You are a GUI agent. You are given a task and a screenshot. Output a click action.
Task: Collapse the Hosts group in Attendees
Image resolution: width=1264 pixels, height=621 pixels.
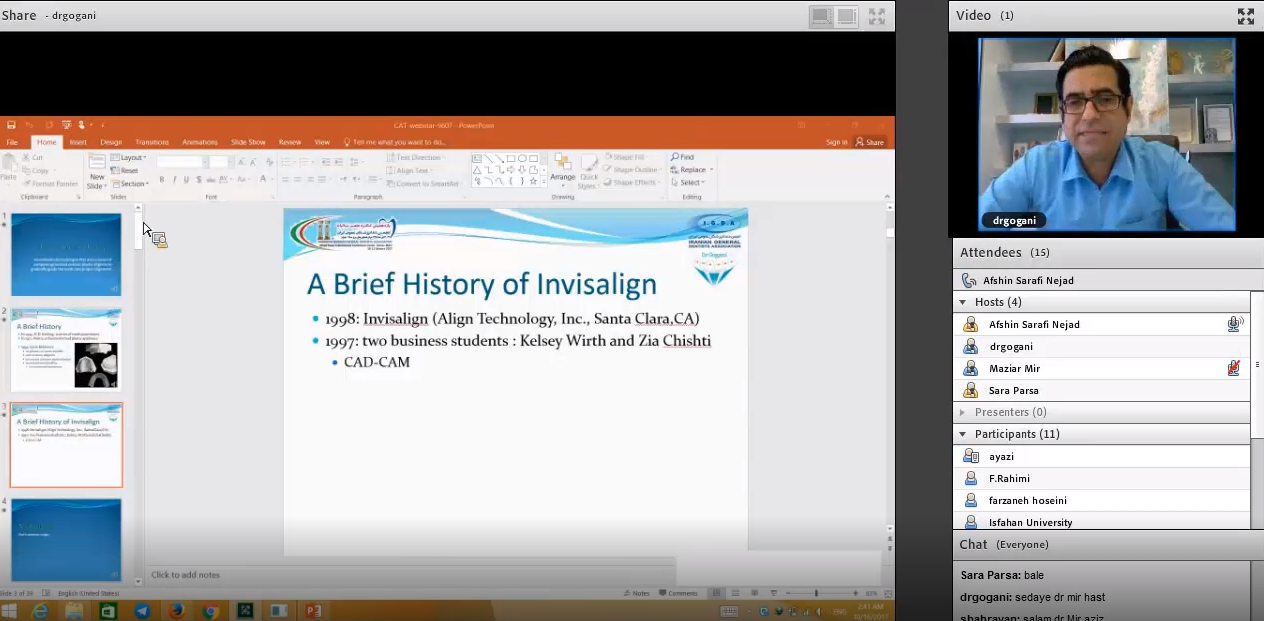(963, 302)
